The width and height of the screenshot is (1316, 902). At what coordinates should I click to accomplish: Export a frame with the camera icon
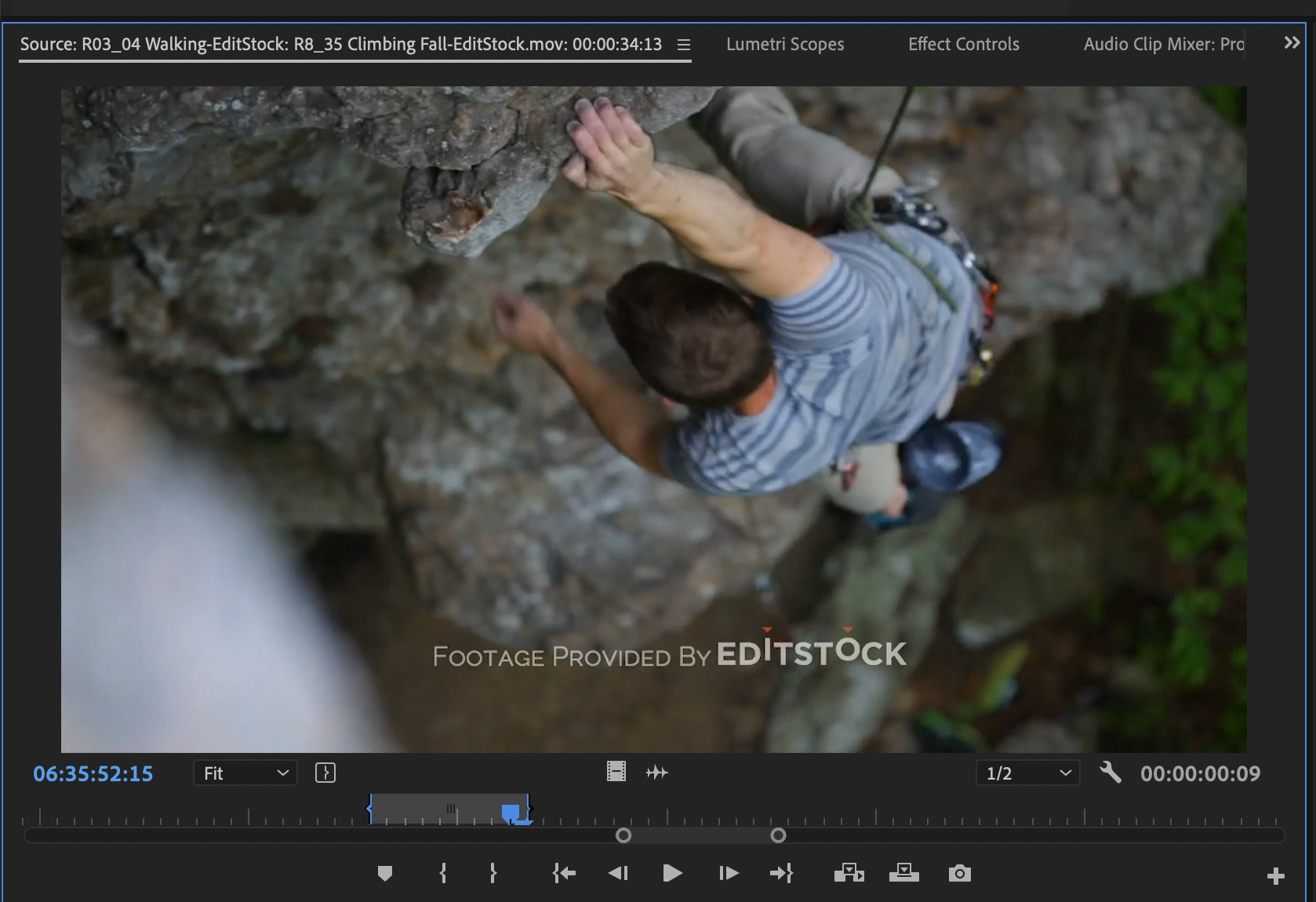tap(959, 873)
